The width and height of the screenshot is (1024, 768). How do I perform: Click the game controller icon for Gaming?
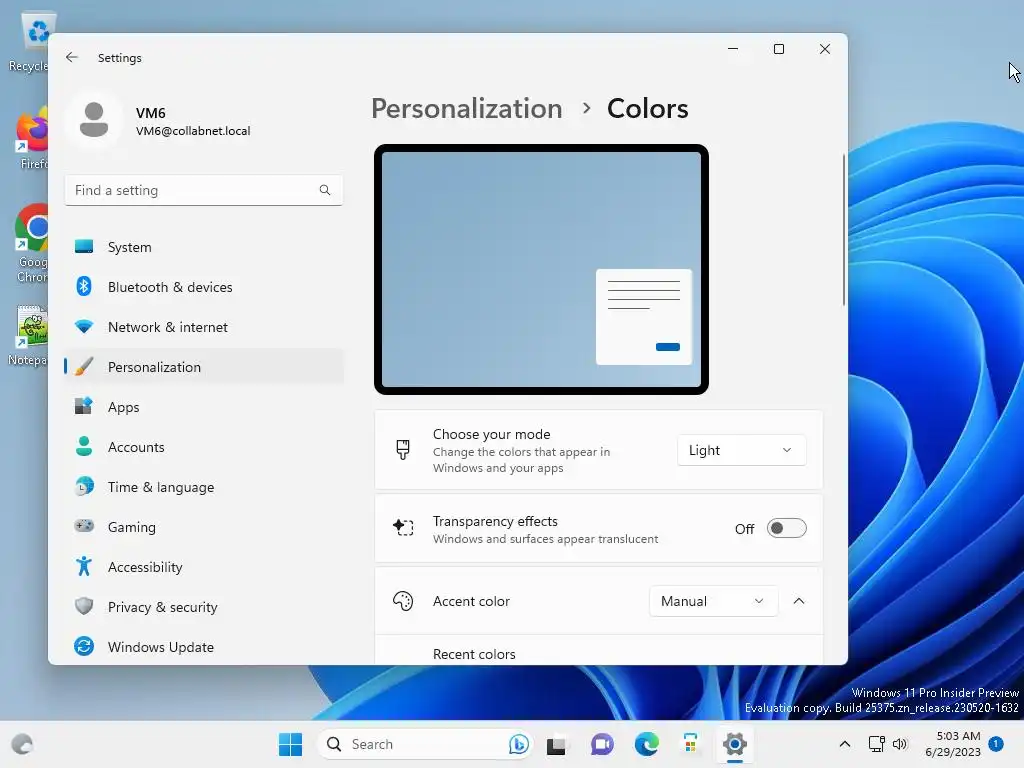tap(84, 526)
